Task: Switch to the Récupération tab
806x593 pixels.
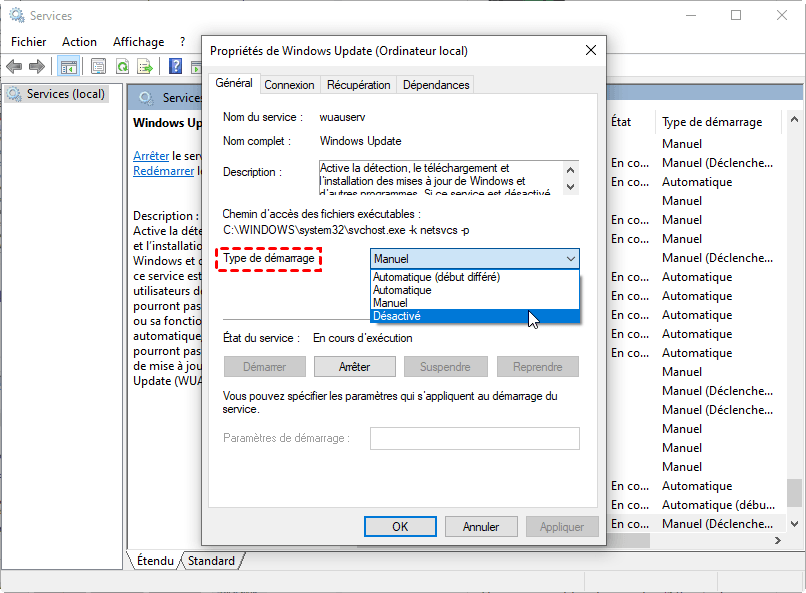Action: point(359,85)
